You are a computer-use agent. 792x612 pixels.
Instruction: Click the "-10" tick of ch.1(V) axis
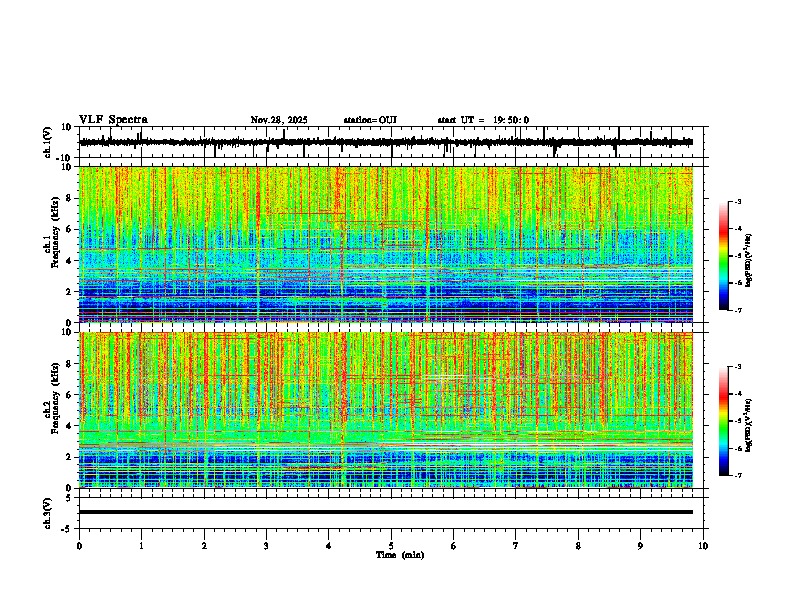coord(65,158)
